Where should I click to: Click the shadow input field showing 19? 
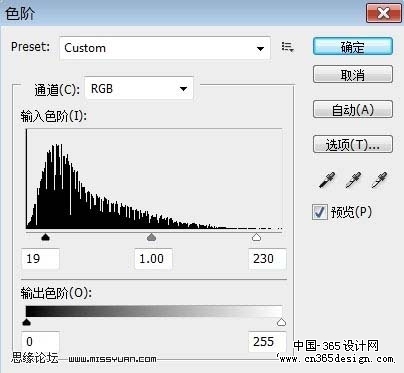point(40,259)
